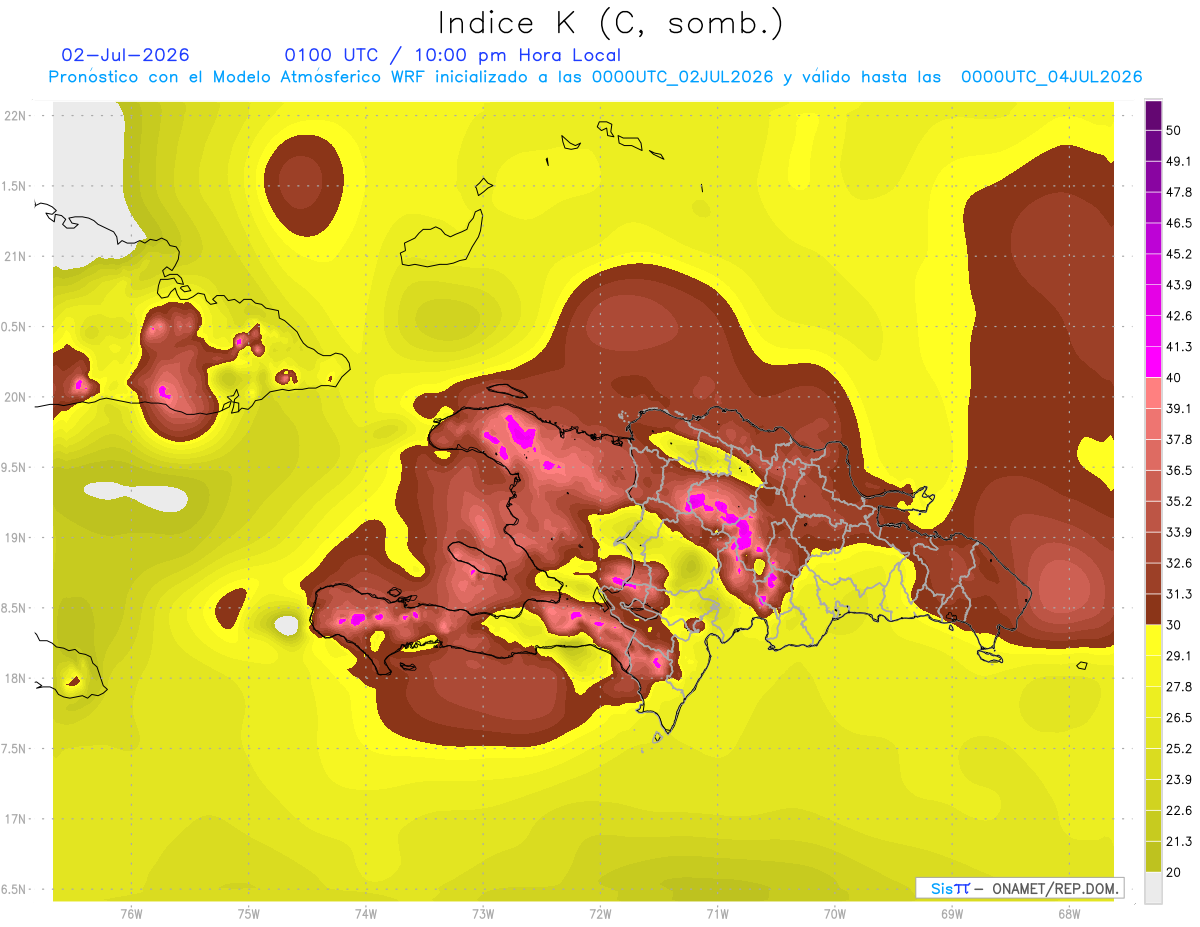
Task: Click the '35.2' colorbar value
Action: 1179,501
